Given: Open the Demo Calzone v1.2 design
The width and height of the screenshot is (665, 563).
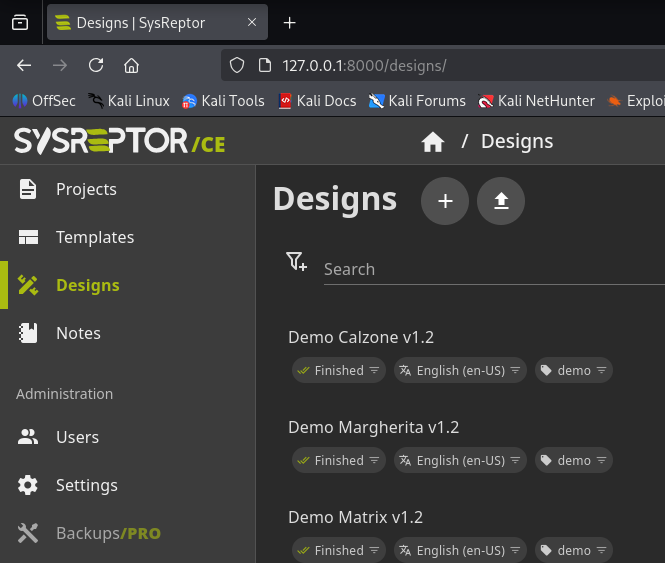Looking at the screenshot, I should [x=361, y=337].
